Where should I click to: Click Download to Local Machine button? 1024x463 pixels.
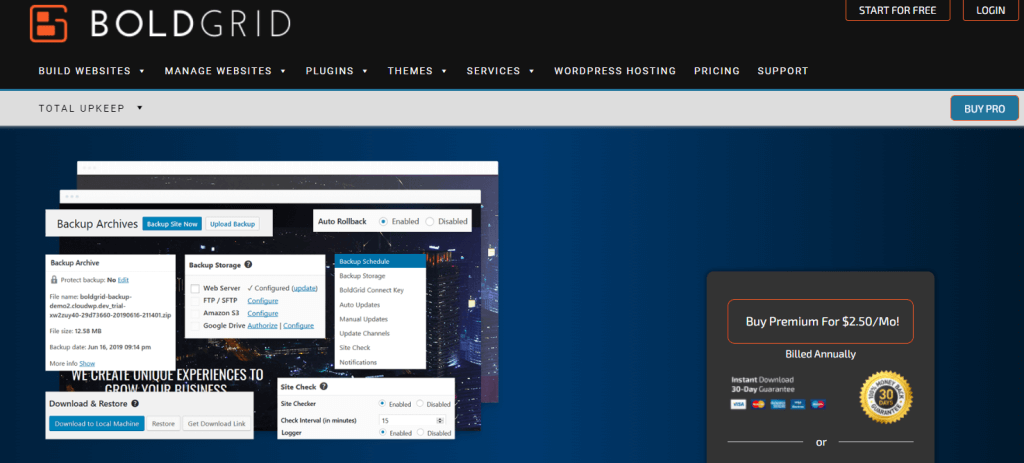click(x=97, y=424)
